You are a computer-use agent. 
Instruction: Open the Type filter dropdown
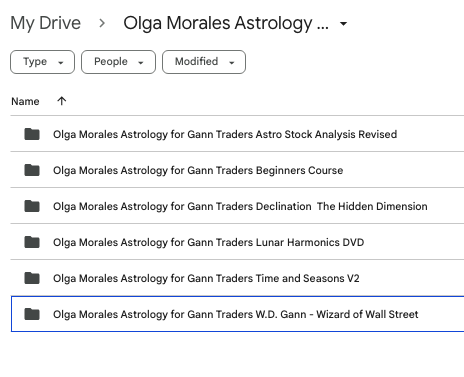[42, 62]
